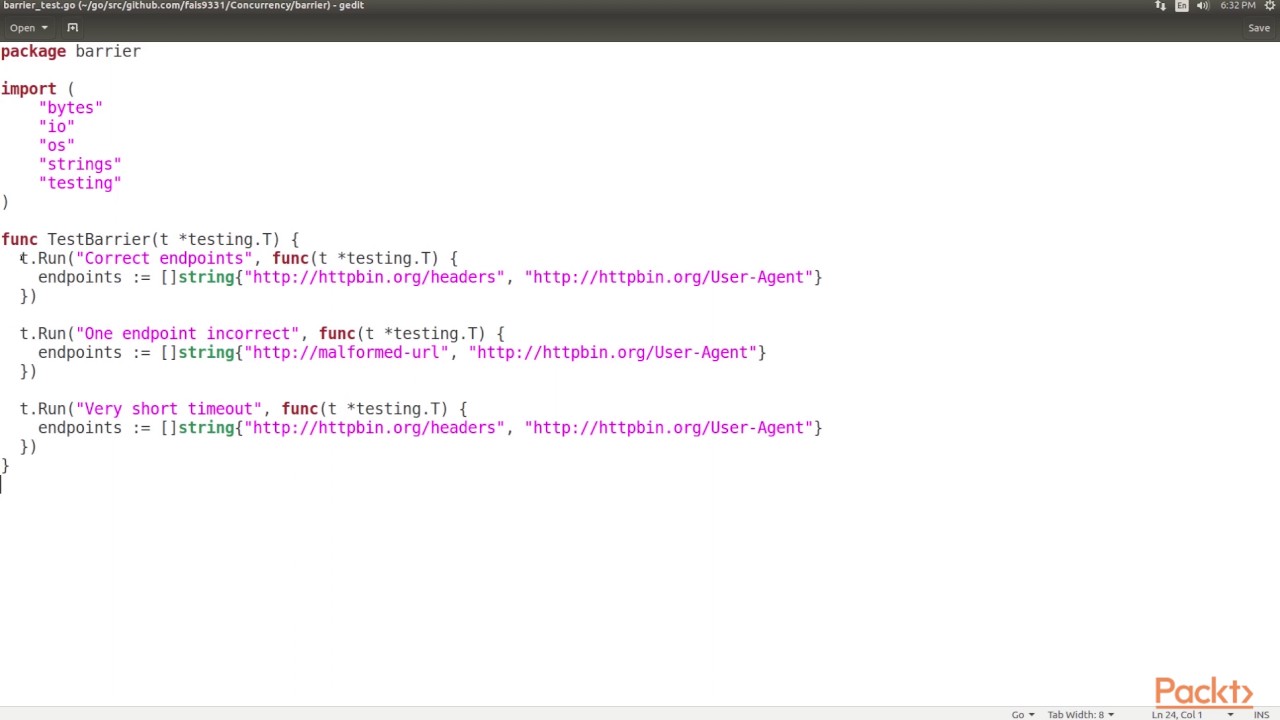This screenshot has width=1280, height=720.
Task: Click the final closing brace of TestBarrier
Action: pyautogui.click(x=5, y=465)
